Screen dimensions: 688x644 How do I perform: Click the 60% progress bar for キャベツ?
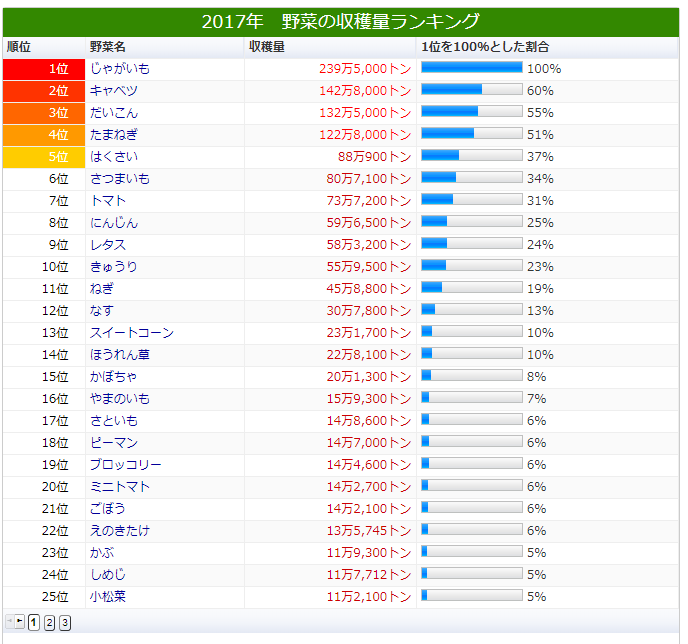(471, 90)
